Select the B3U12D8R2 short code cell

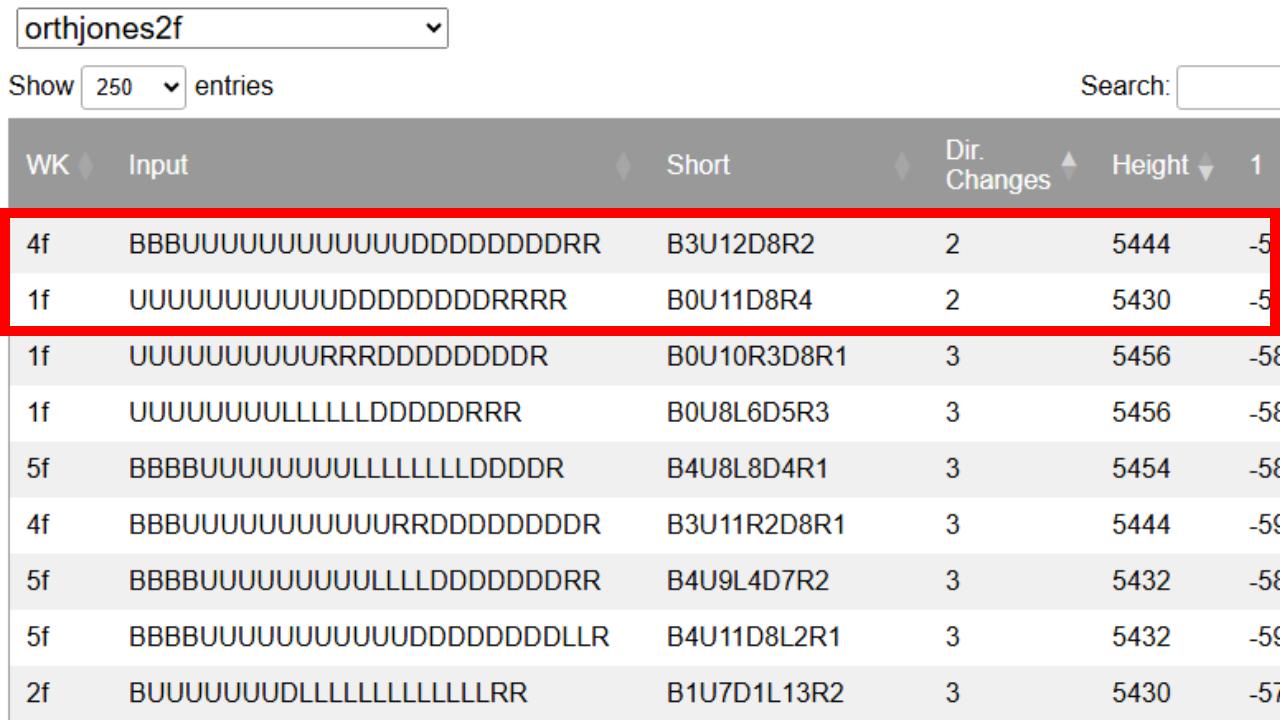point(741,244)
